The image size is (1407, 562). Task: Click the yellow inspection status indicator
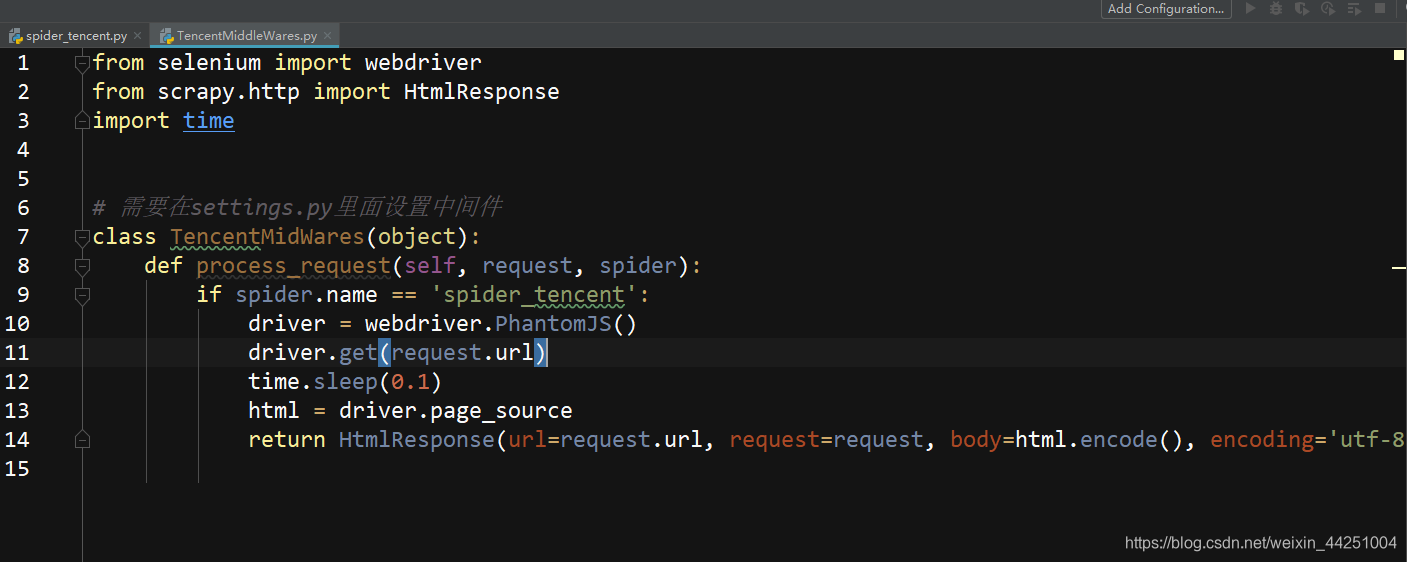pos(1399,55)
